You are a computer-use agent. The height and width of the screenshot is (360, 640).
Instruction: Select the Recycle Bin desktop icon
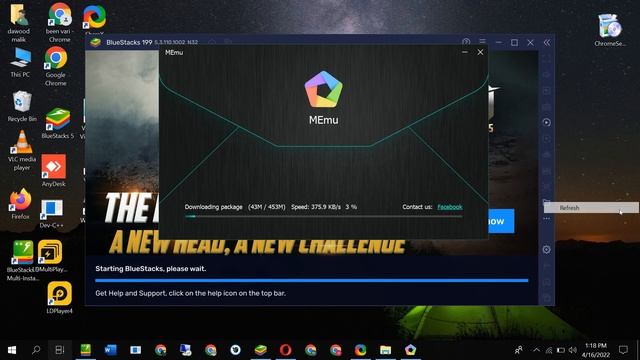pos(22,107)
